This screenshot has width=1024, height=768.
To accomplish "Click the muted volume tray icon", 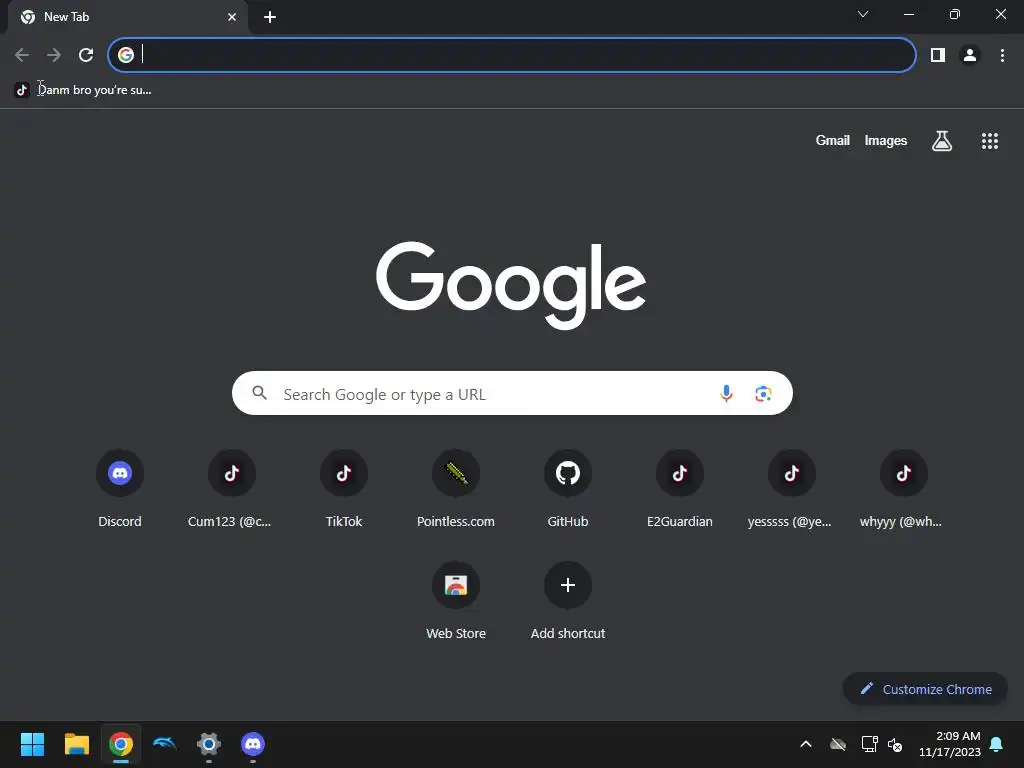I will tap(895, 744).
